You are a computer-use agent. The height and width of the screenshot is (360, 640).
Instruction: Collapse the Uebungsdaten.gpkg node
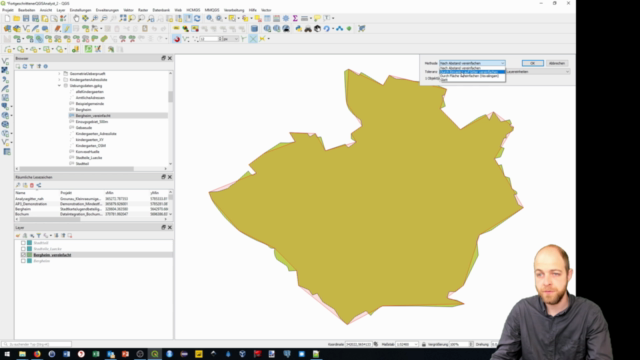pos(59,86)
